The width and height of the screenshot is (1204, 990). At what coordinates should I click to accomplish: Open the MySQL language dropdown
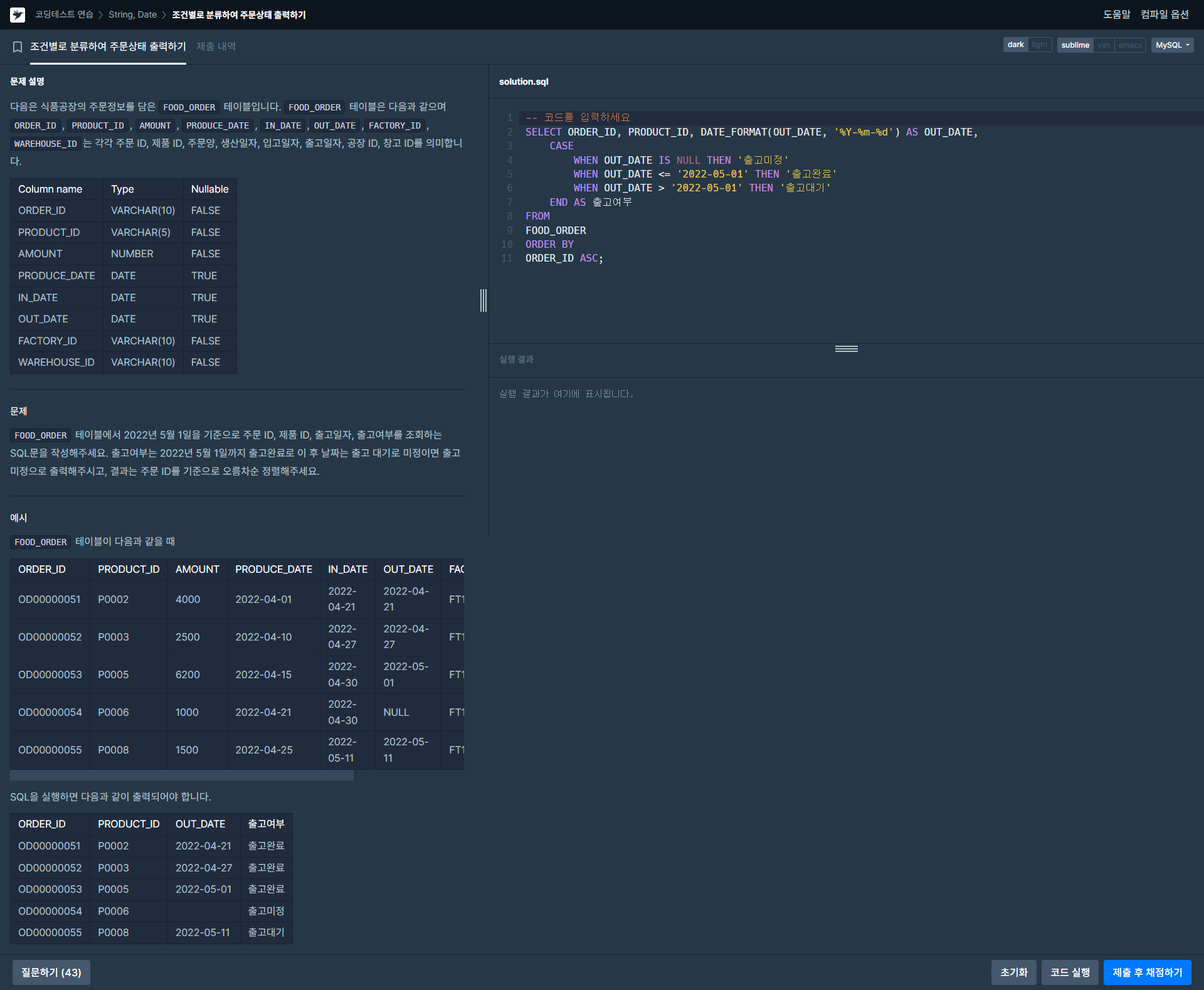click(x=1171, y=45)
